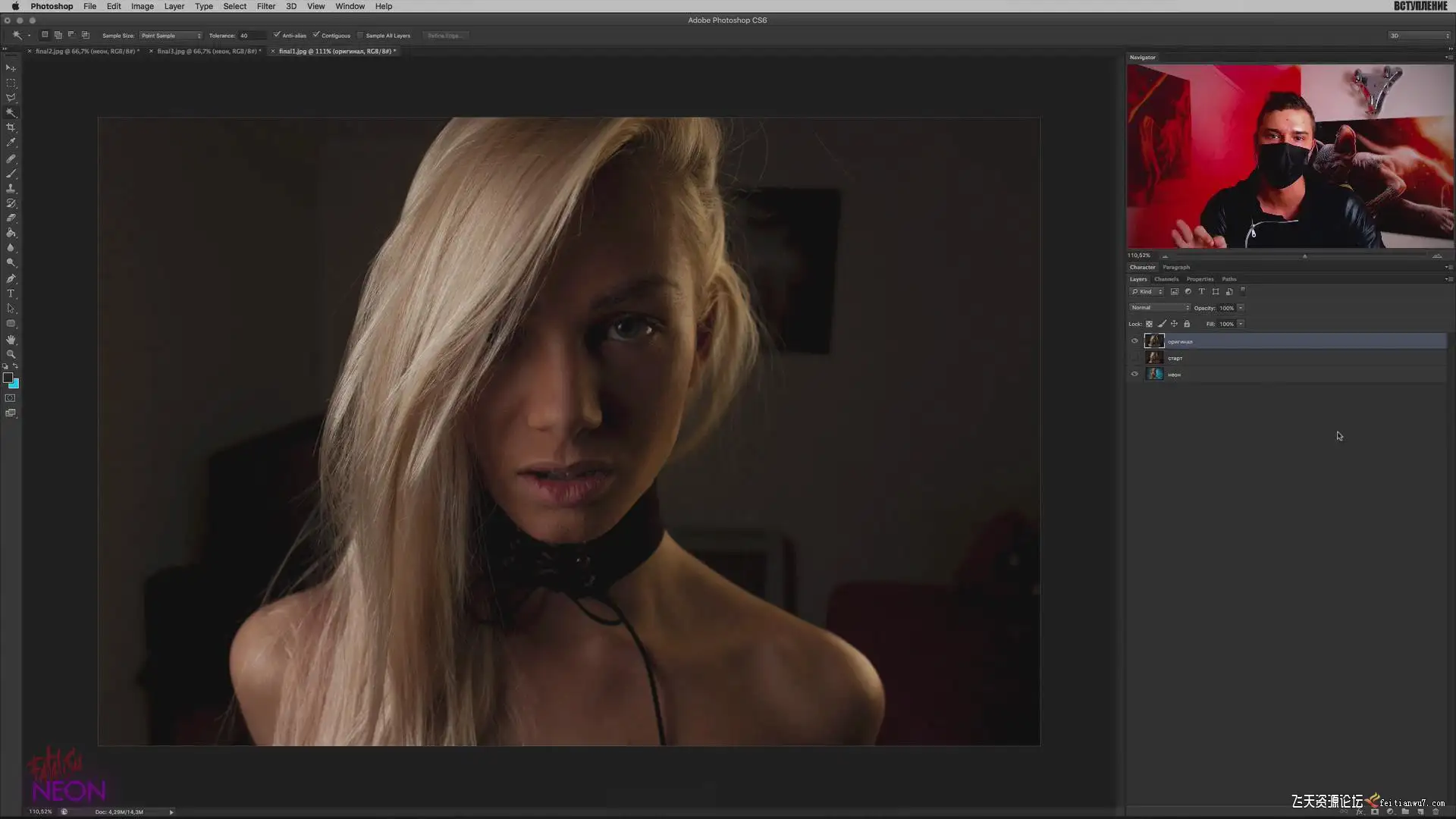The height and width of the screenshot is (819, 1456).
Task: Switch to the Channels tab
Action: point(1166,279)
